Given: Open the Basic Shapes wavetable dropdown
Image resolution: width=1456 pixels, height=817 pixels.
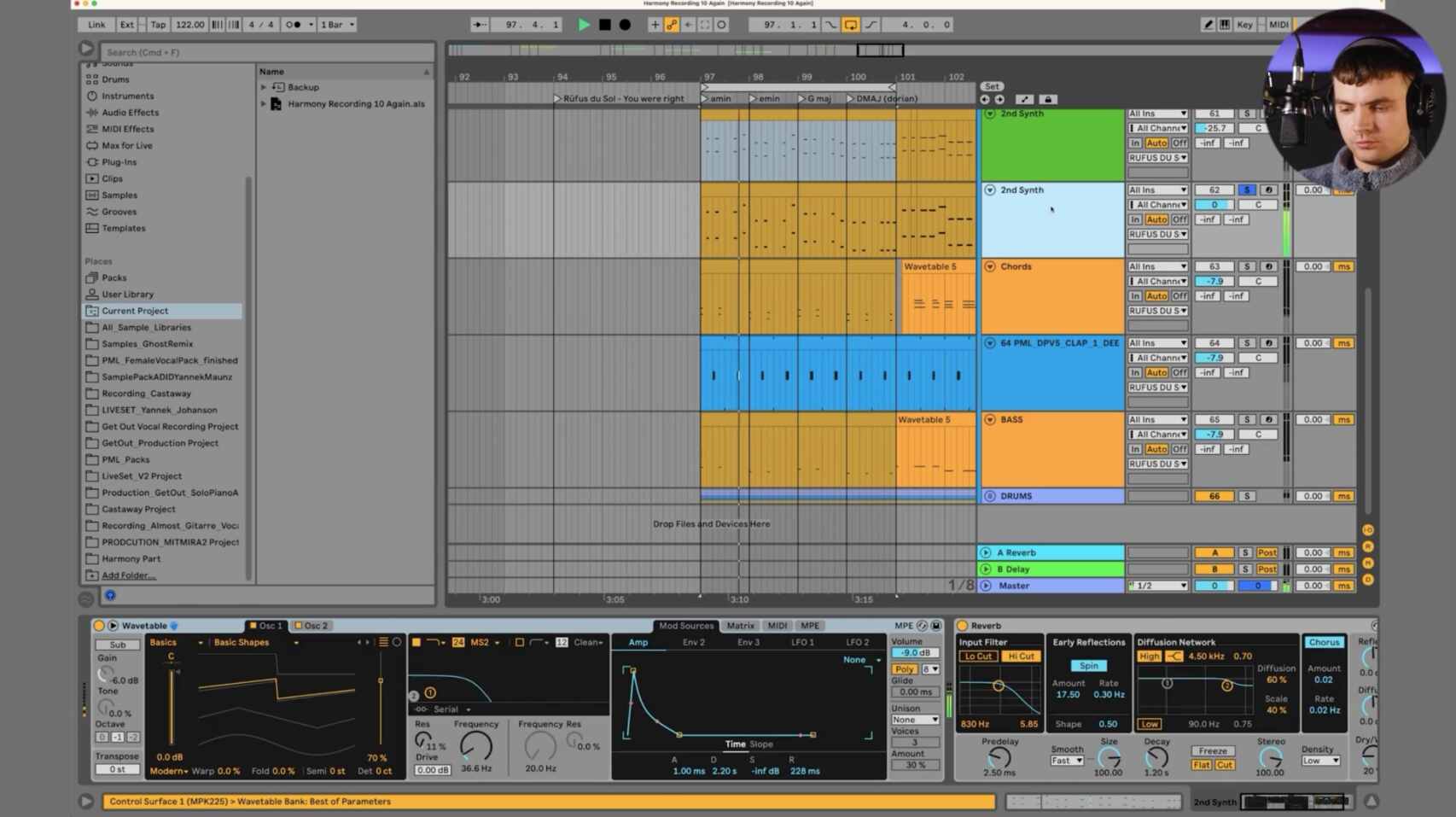Looking at the screenshot, I should pyautogui.click(x=256, y=643).
